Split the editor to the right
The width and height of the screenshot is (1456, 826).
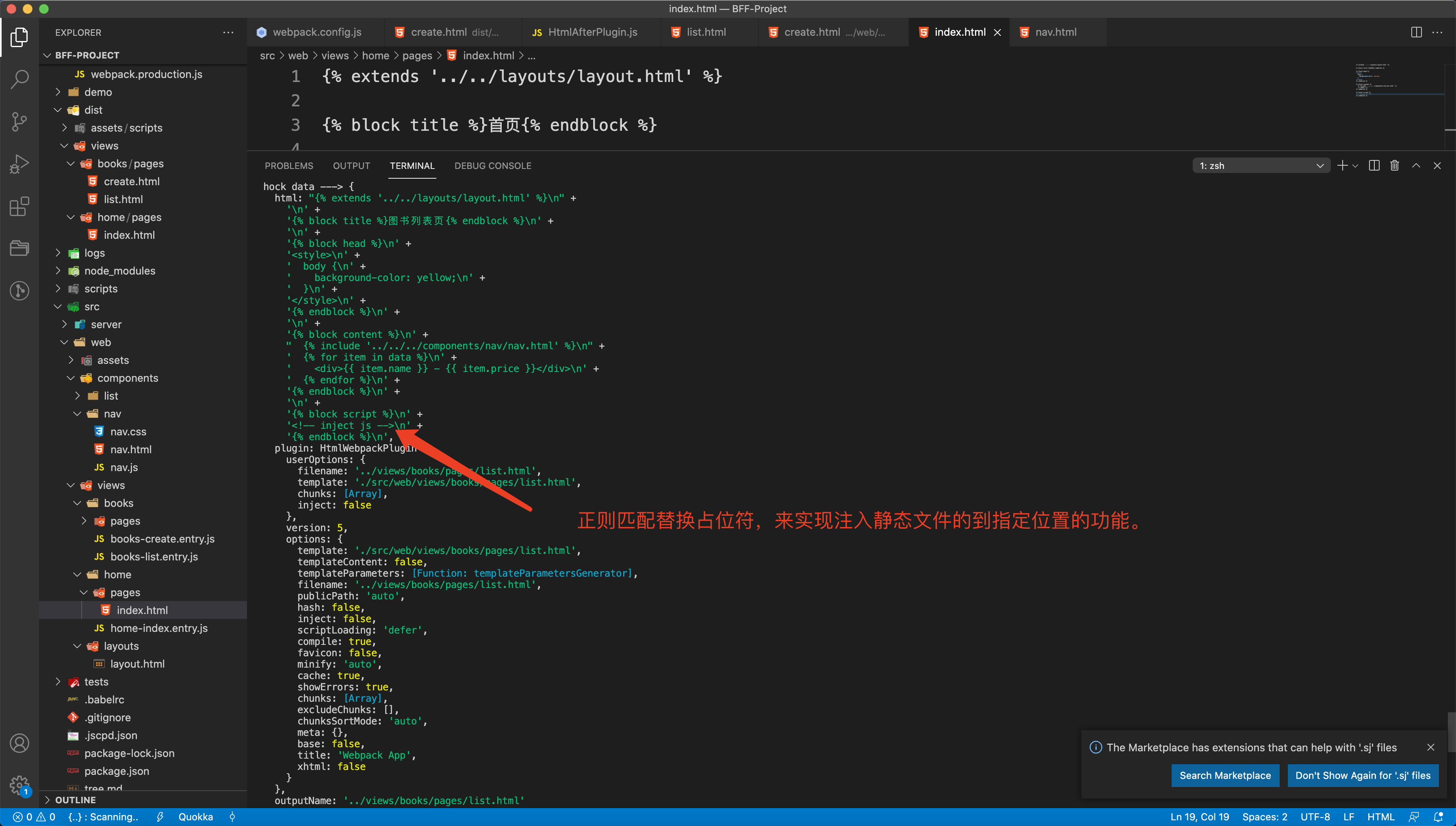pyautogui.click(x=1416, y=32)
